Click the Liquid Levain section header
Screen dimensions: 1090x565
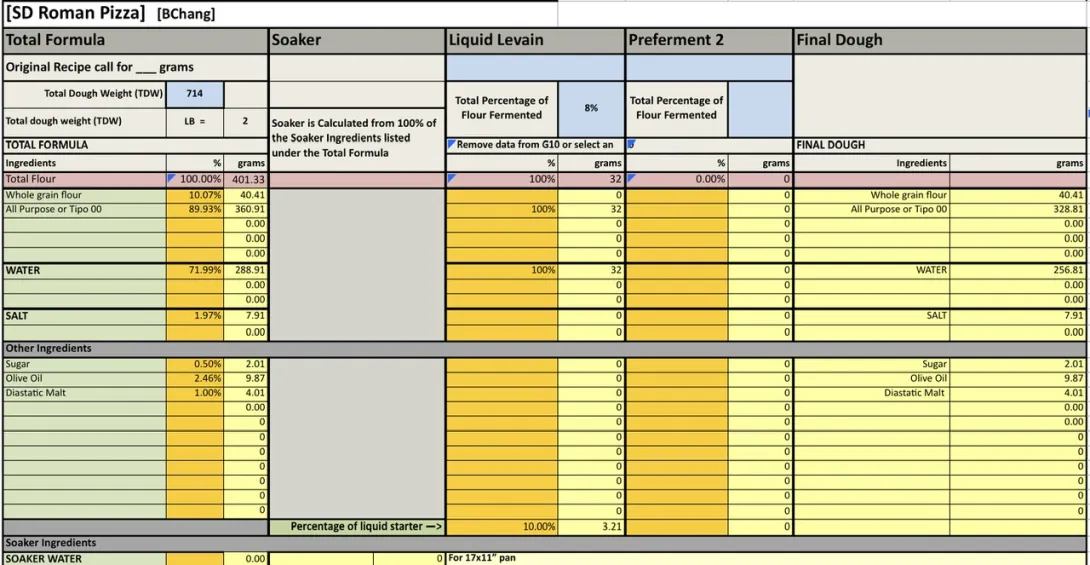pyautogui.click(x=535, y=41)
